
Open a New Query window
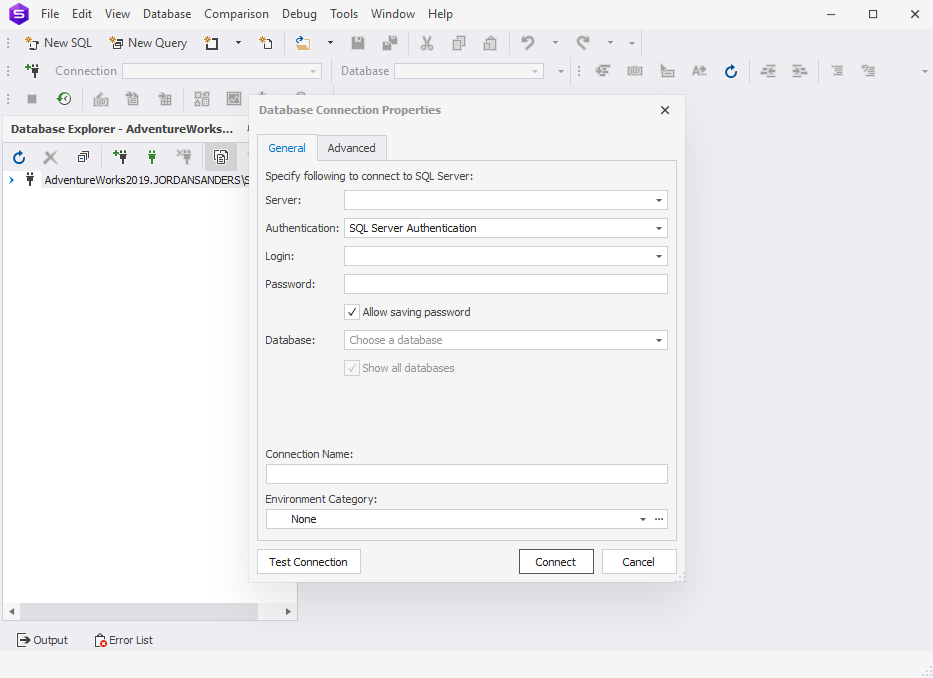(x=148, y=42)
